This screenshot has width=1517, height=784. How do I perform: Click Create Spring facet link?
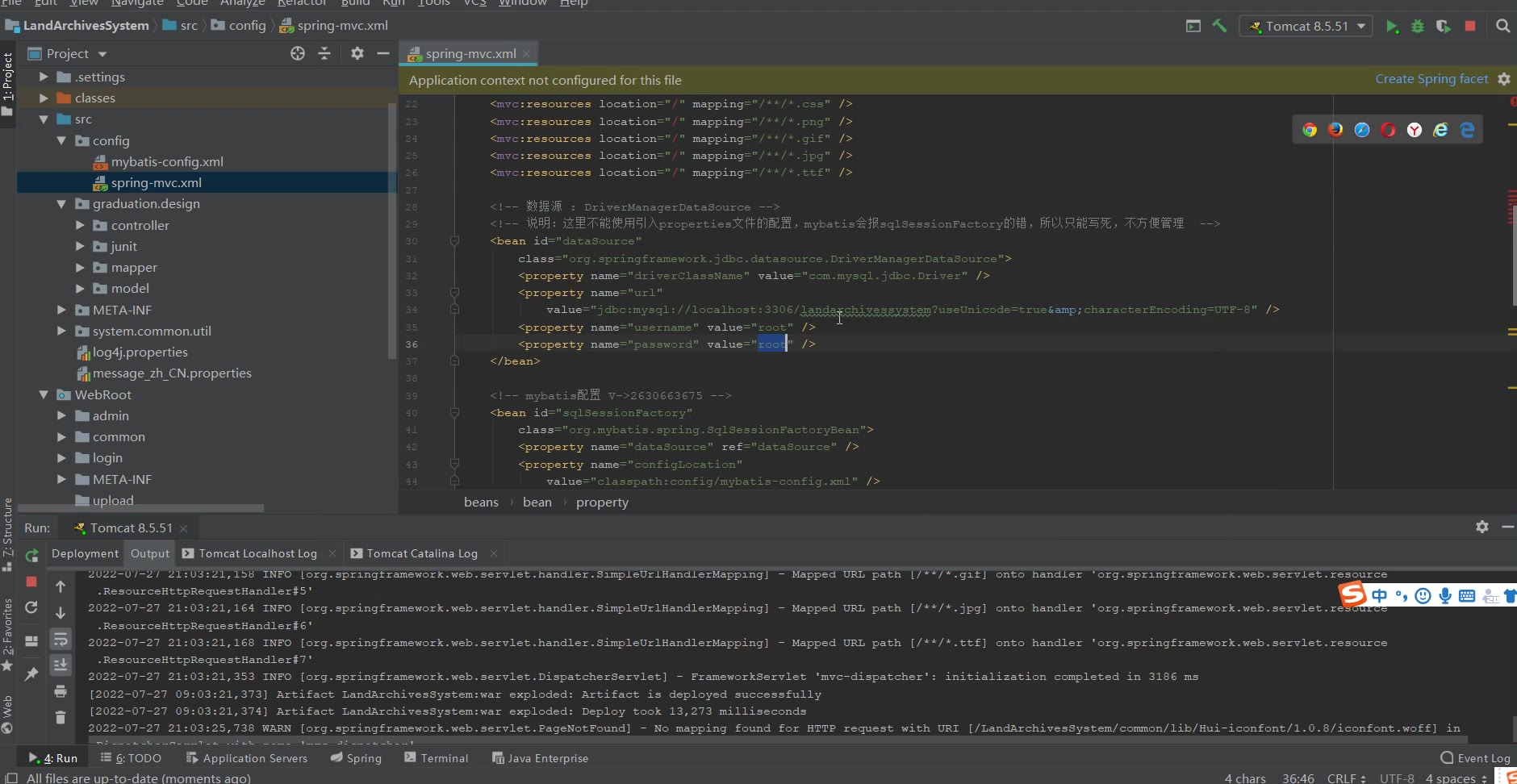1431,79
